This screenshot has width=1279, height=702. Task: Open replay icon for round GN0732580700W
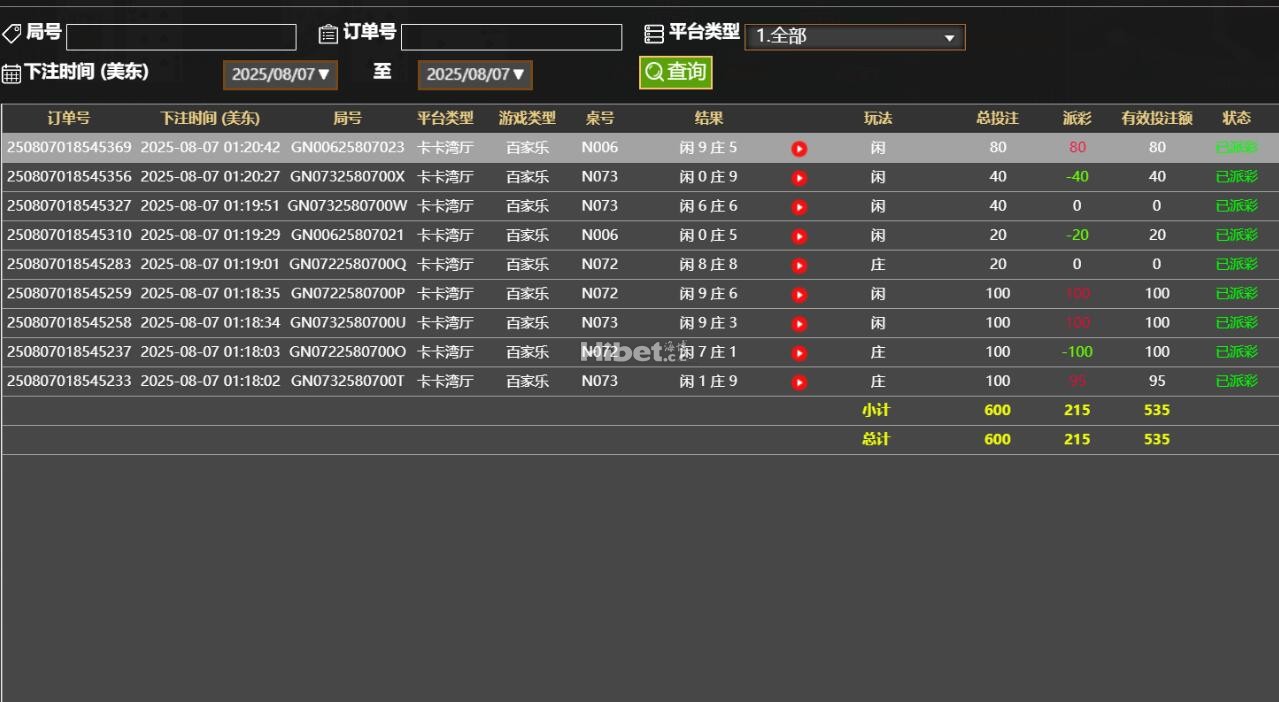799,207
